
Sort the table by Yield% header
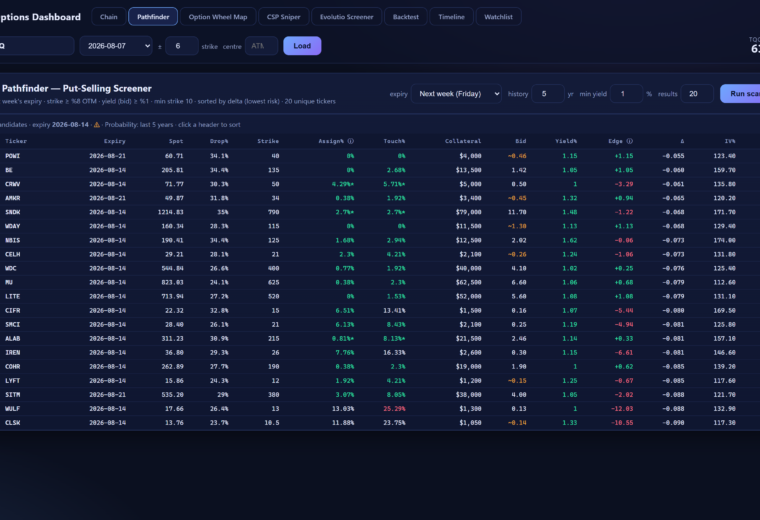[566, 141]
